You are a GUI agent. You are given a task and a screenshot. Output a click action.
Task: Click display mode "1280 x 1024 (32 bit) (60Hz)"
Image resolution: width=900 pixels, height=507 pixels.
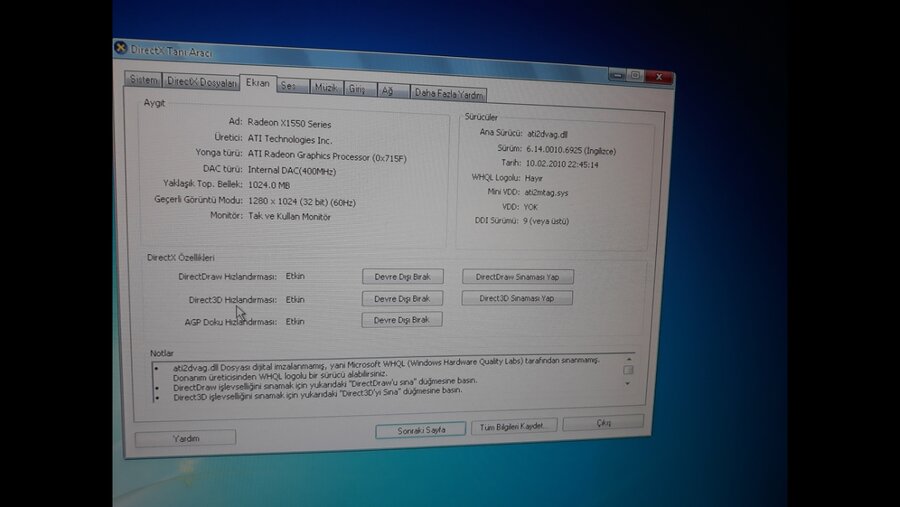click(302, 202)
